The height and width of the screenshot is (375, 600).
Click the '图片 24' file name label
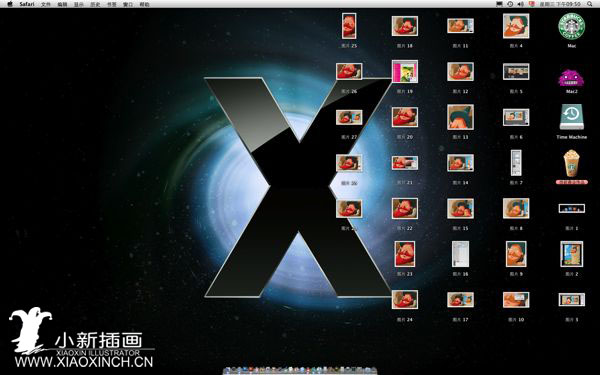click(405, 320)
